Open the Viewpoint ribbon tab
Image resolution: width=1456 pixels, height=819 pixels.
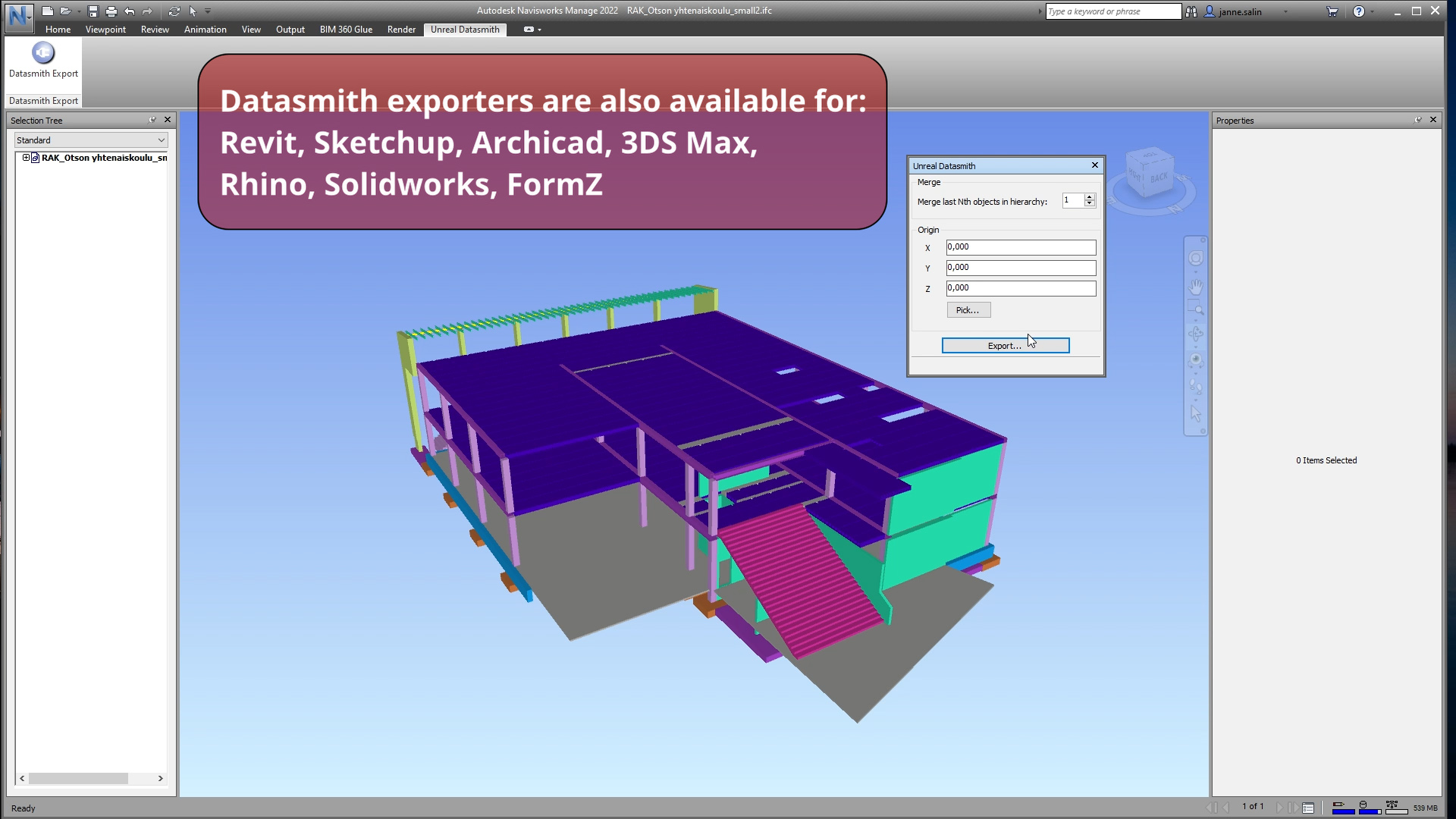(105, 29)
